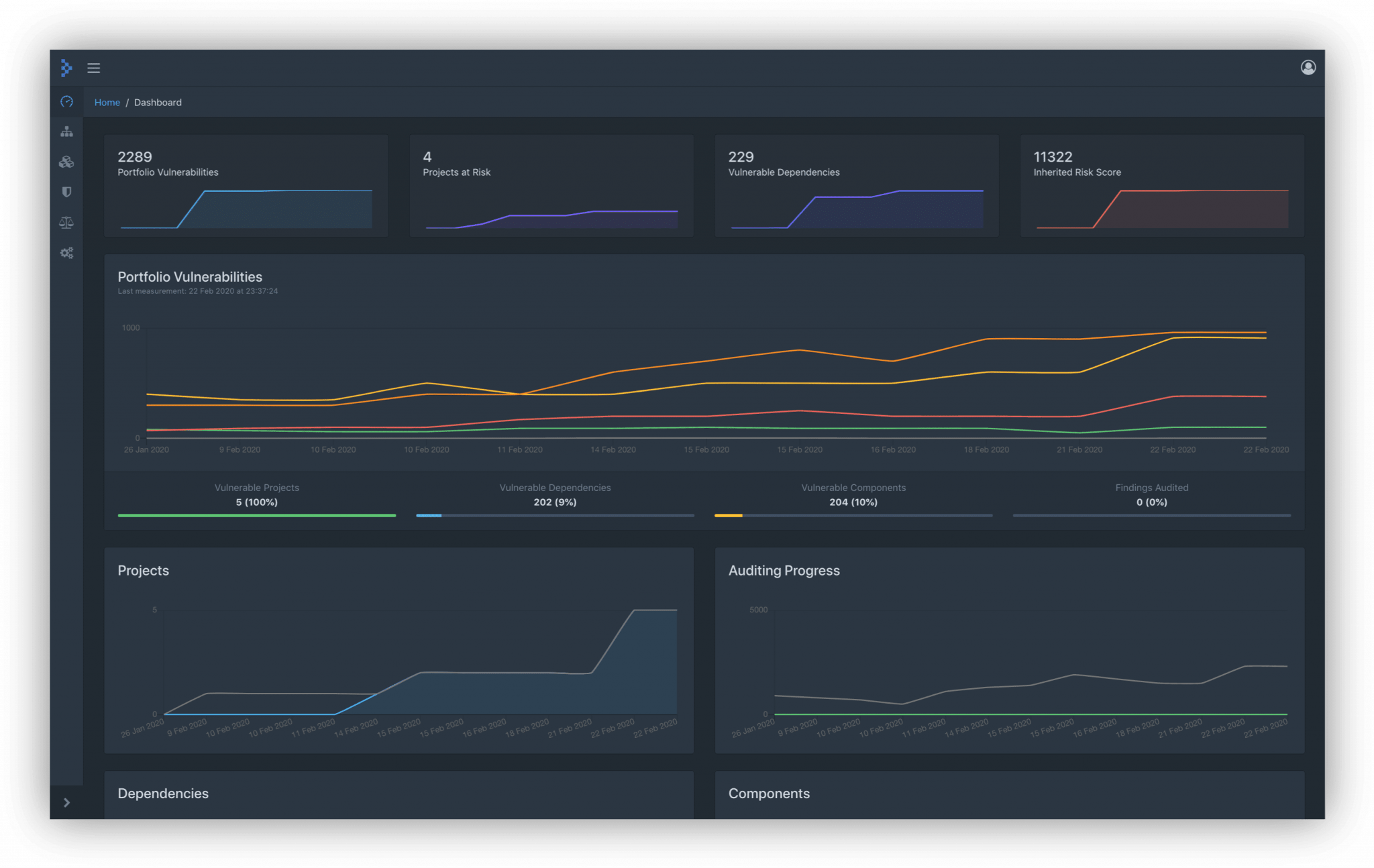Image resolution: width=1374 pixels, height=868 pixels.
Task: Select the Portfolio Vulnerabilities summary card
Action: 246,186
